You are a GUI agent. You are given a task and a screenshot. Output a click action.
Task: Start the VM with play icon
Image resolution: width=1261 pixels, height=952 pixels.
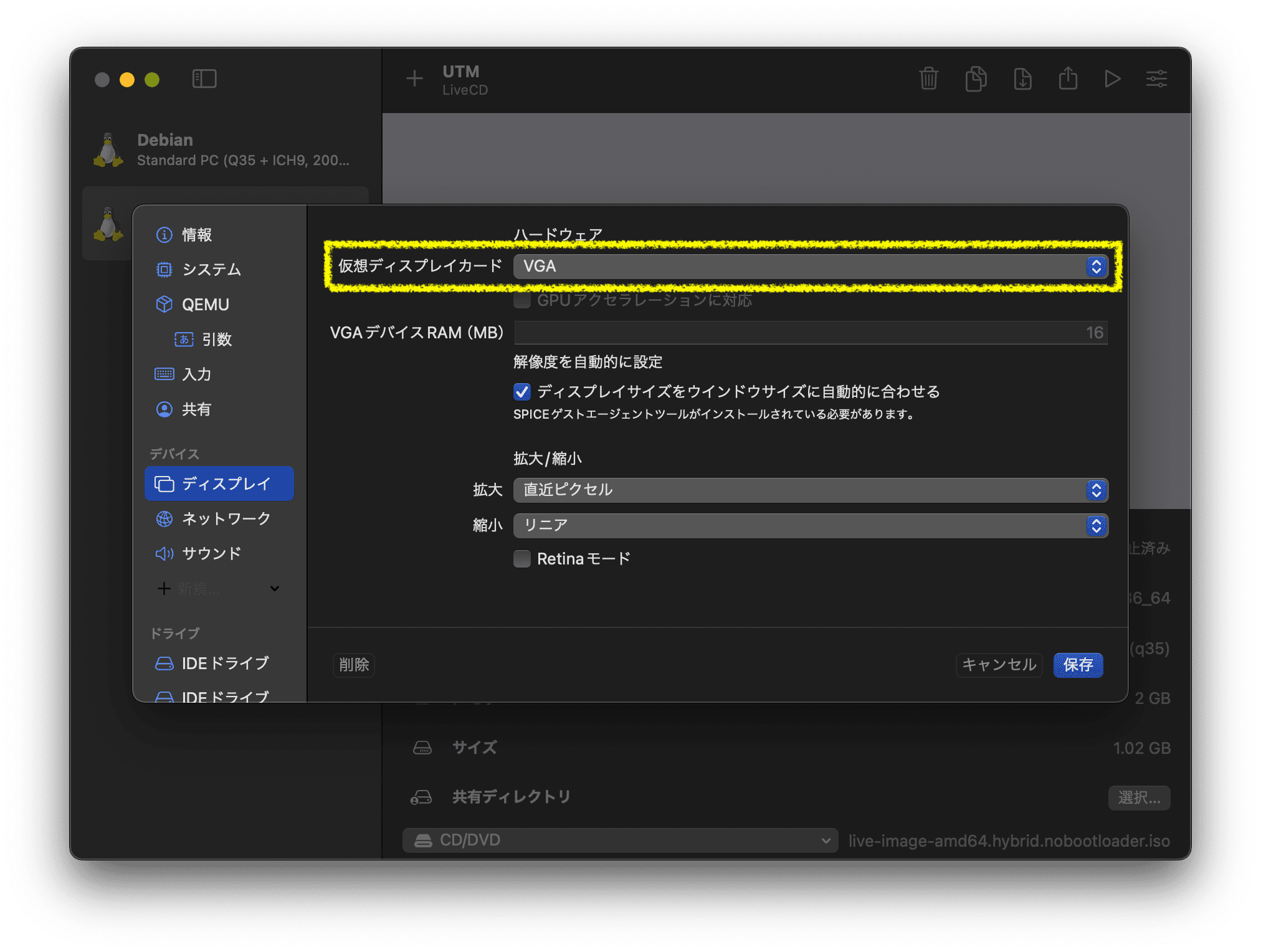pyautogui.click(x=1112, y=79)
